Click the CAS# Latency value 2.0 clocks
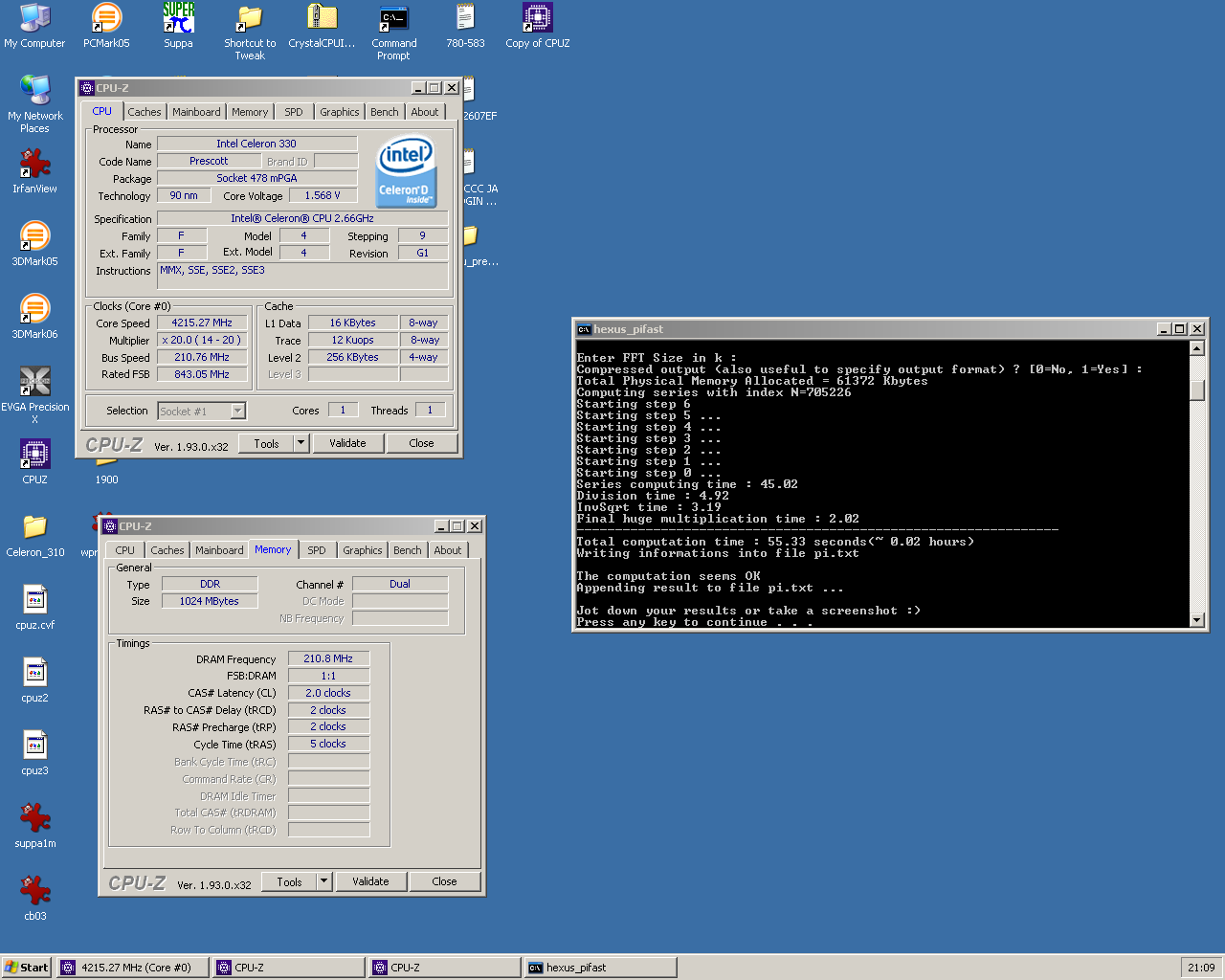The width and height of the screenshot is (1225, 980). pos(328,693)
